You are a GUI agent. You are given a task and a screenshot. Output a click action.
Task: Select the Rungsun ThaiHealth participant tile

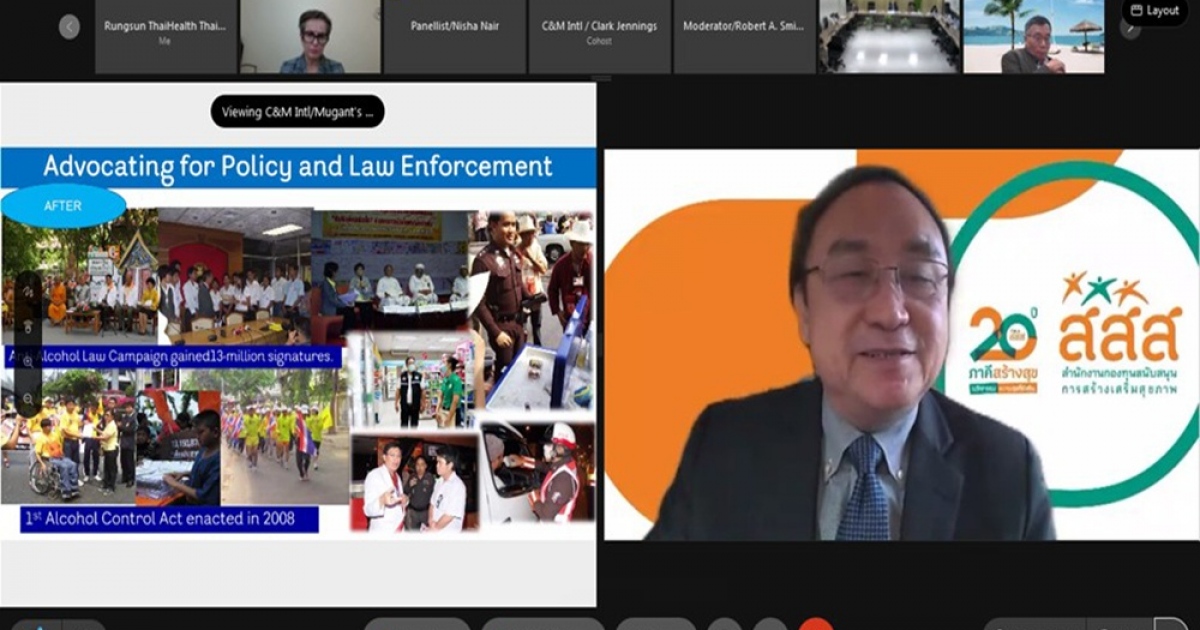point(165,36)
